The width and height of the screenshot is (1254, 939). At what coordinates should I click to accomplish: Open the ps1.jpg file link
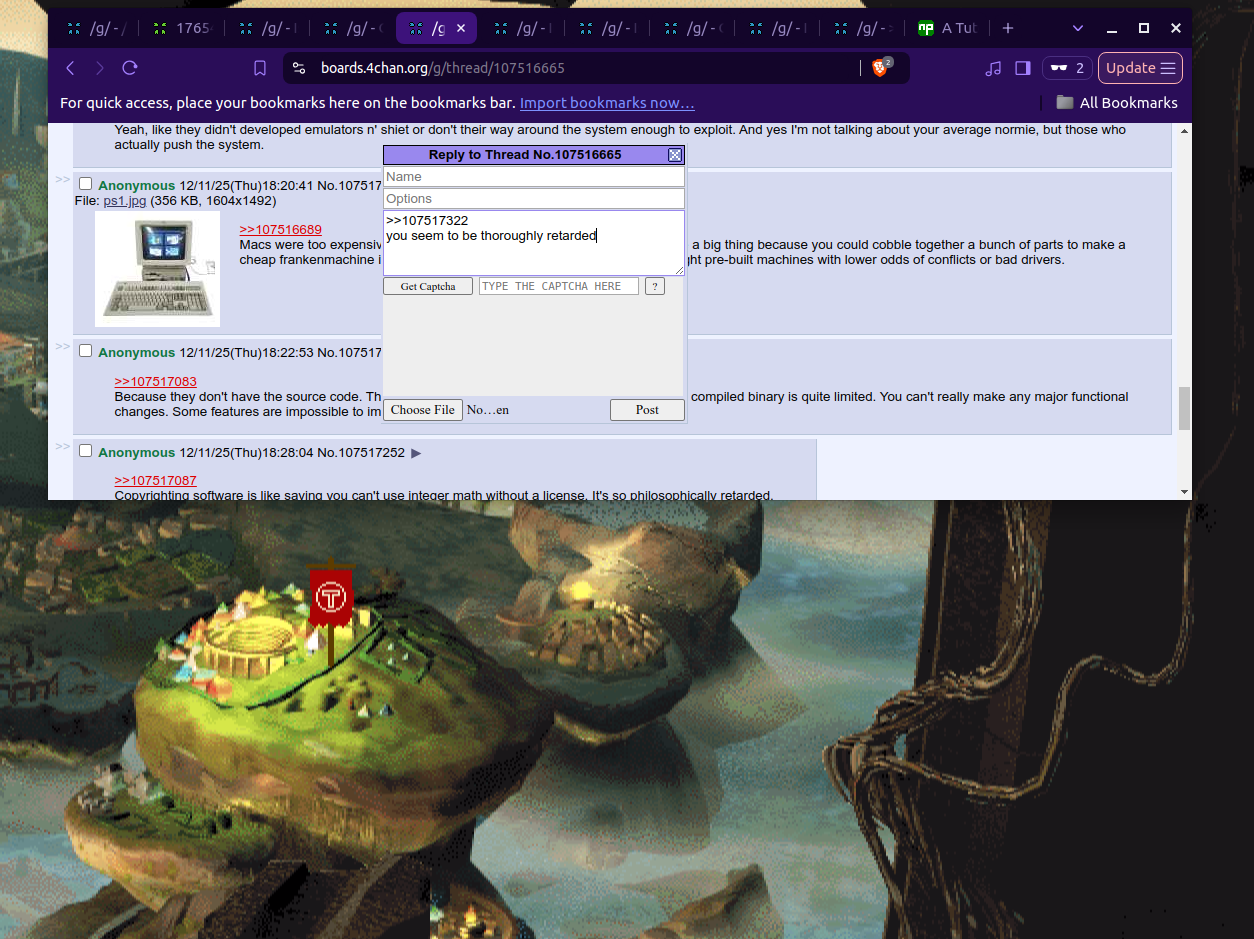coord(125,200)
